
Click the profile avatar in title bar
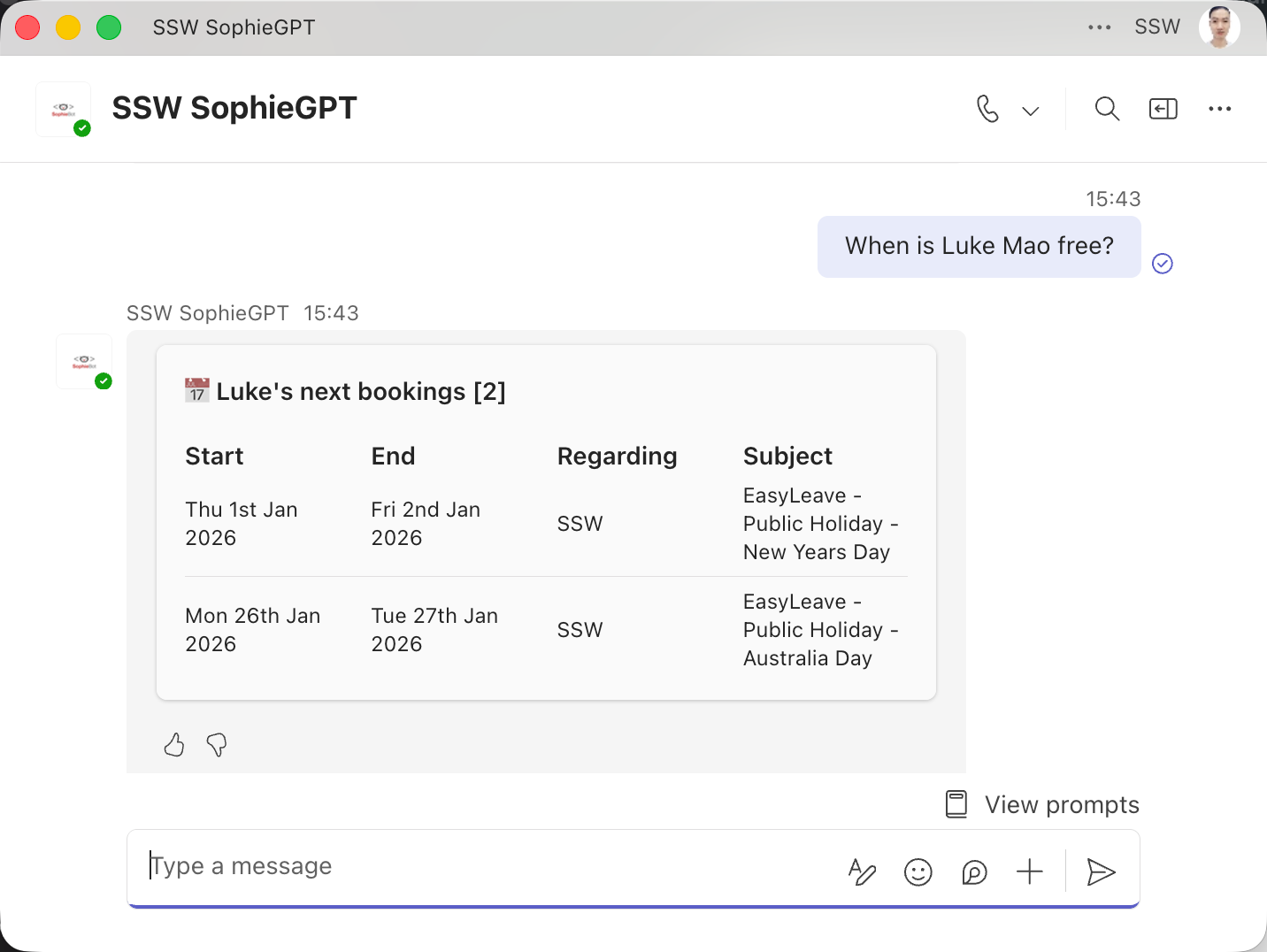click(1218, 27)
